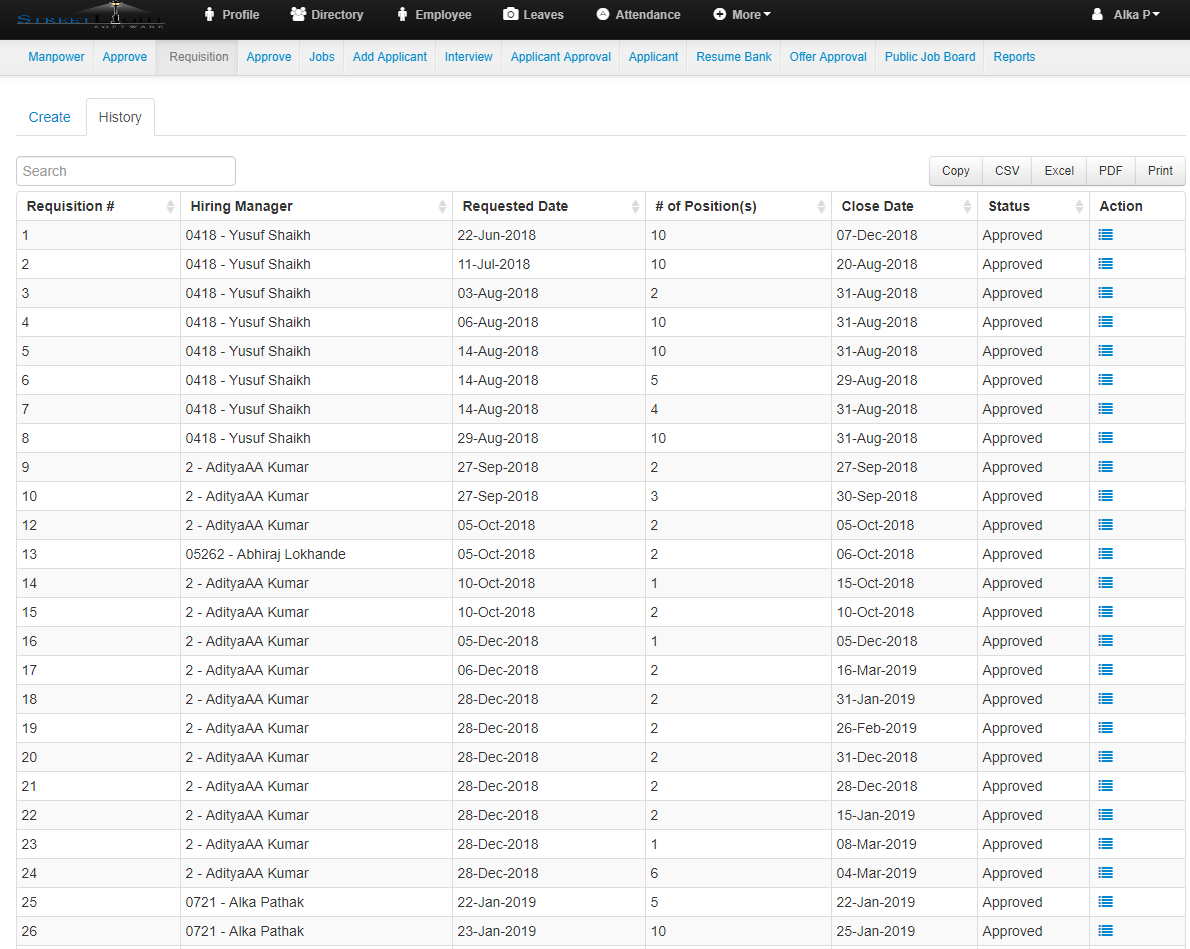Click action icon in requisition 5 row
The width and height of the screenshot is (1190, 949).
point(1105,351)
